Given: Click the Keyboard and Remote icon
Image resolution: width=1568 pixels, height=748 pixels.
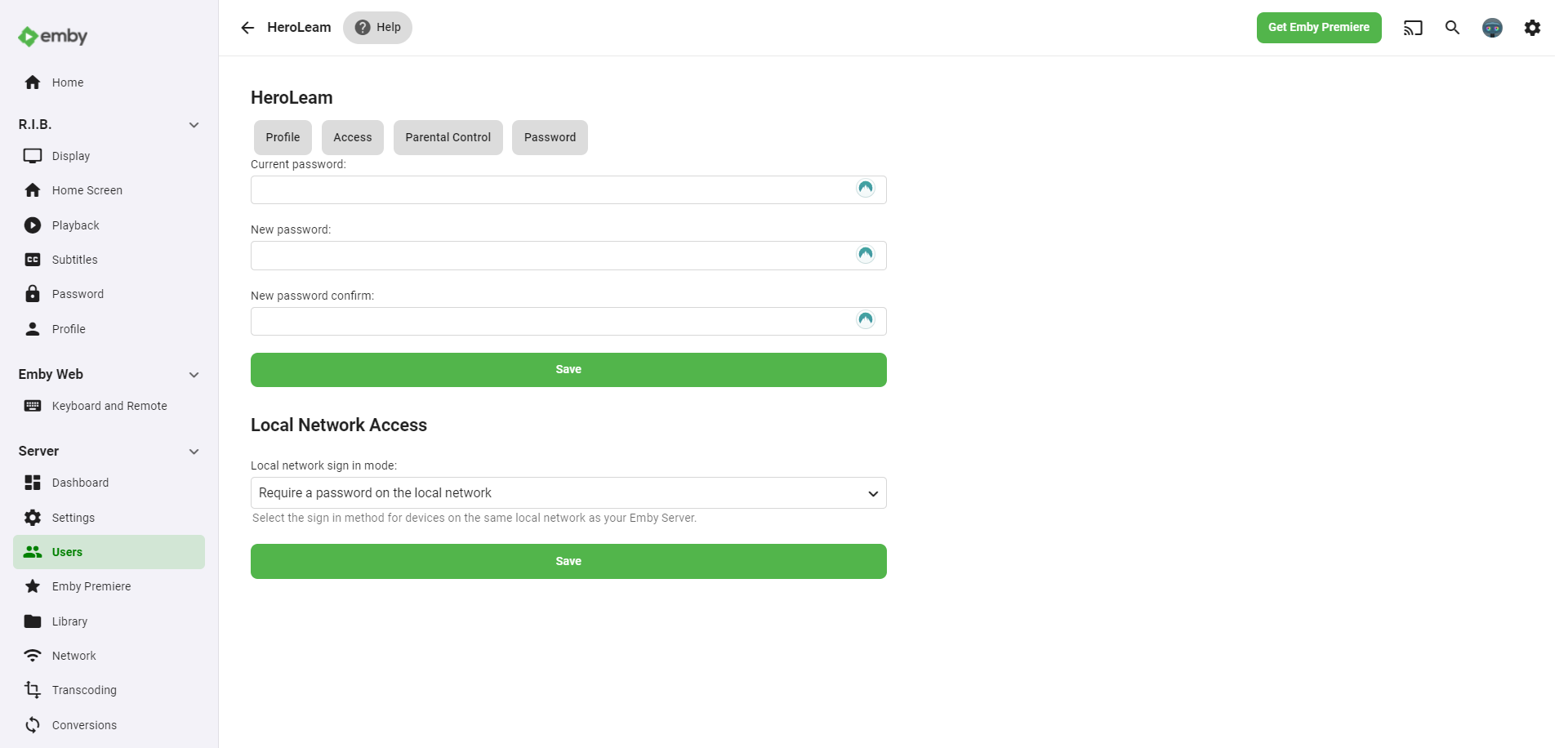Looking at the screenshot, I should click(33, 406).
